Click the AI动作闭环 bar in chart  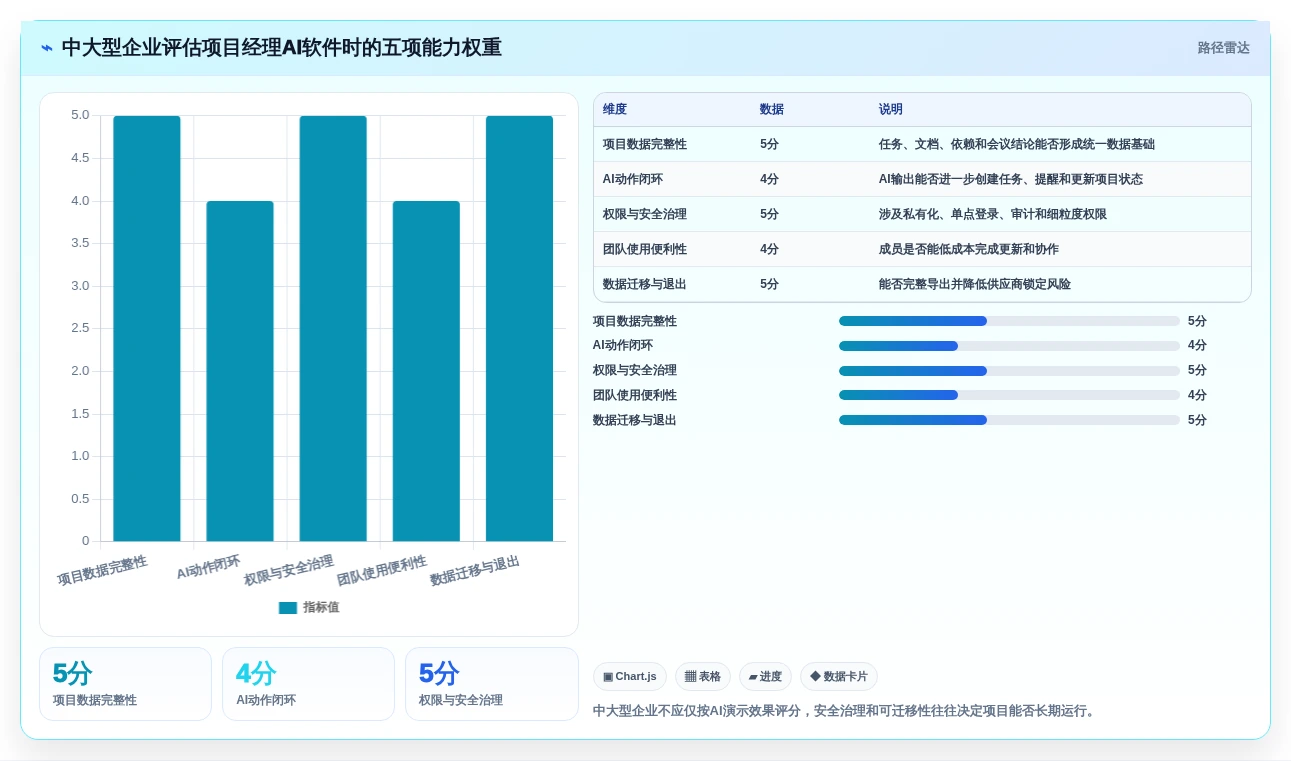coord(240,371)
